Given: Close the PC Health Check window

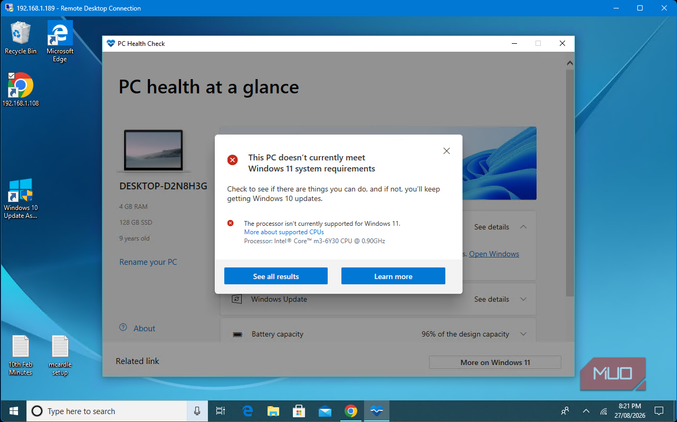Looking at the screenshot, I should 562,43.
